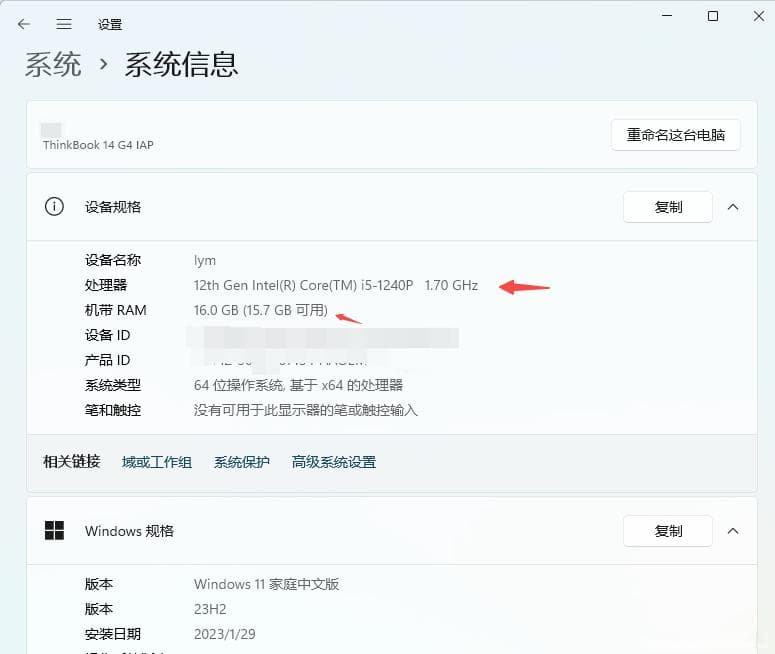Image resolution: width=775 pixels, height=654 pixels.
Task: Select install date 2023/1/29
Action: coord(225,634)
